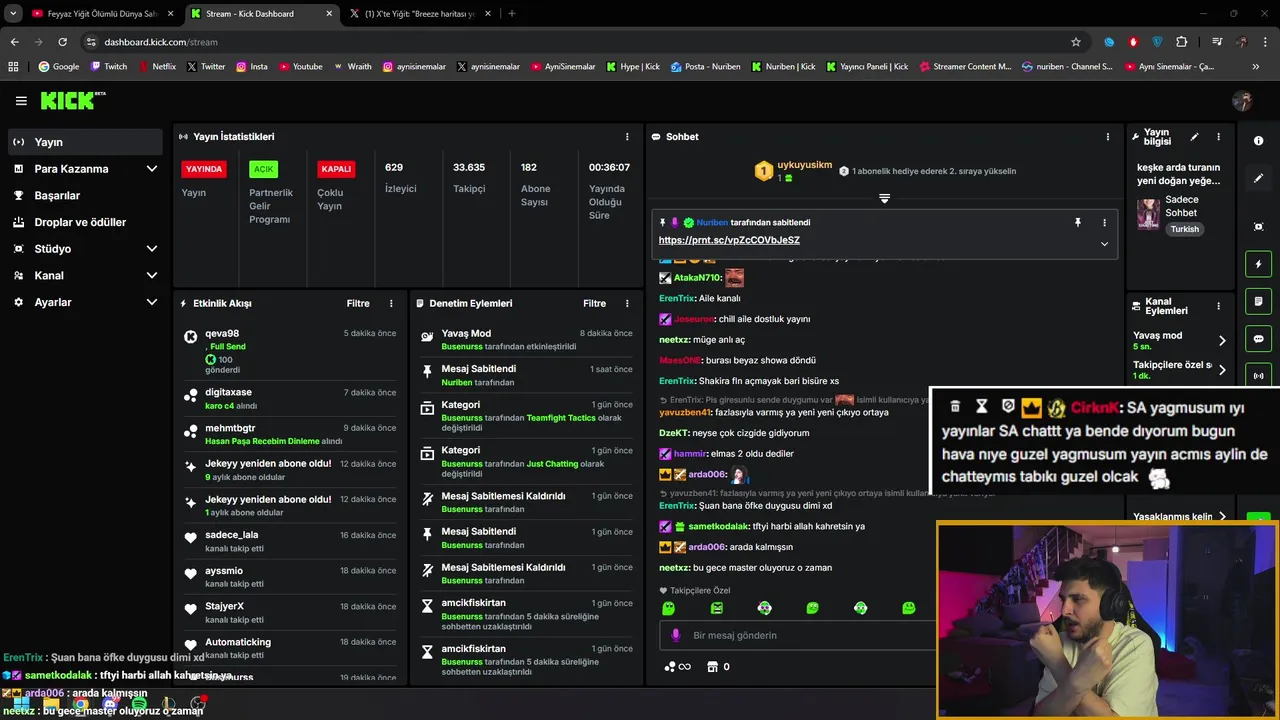Screen dimensions: 1280x720
Task: Expand the Stüdyo sidebar section
Action: click(x=85, y=249)
